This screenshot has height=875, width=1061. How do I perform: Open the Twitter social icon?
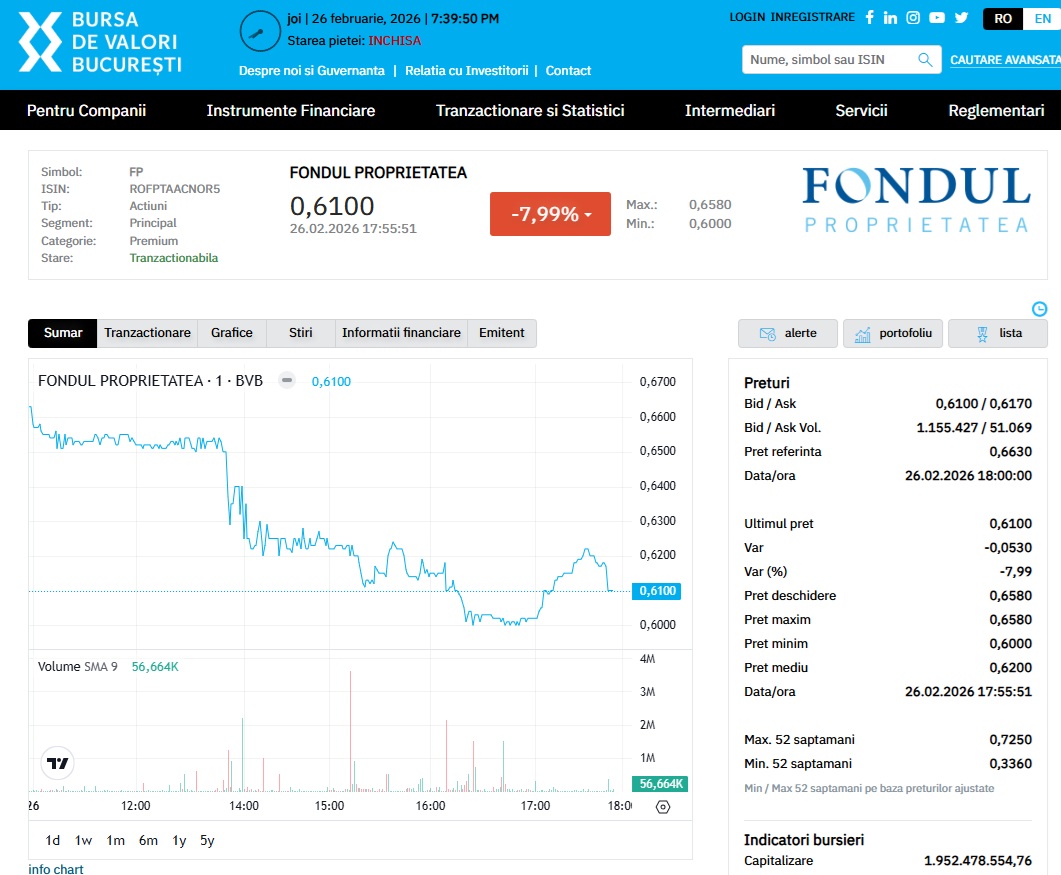click(x=961, y=18)
